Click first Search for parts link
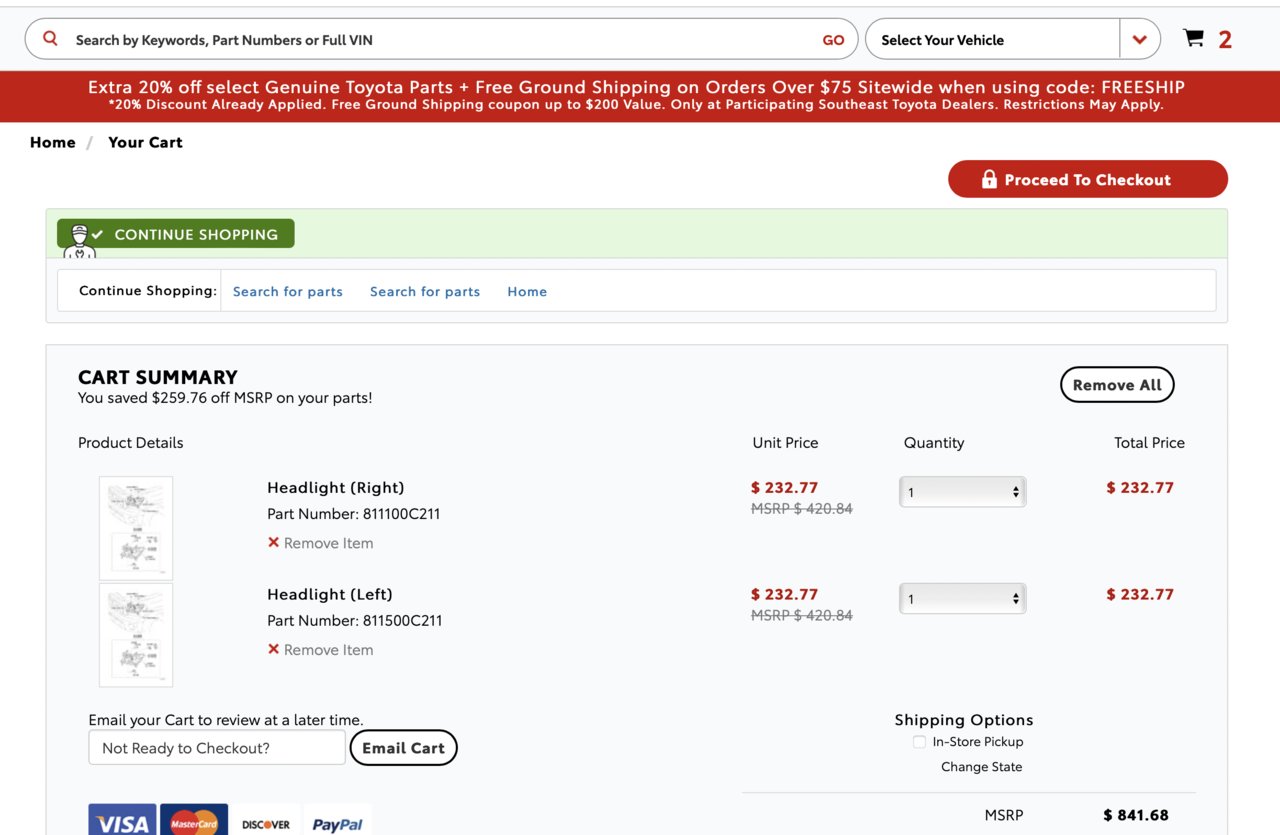The width and height of the screenshot is (1280, 835). click(x=288, y=291)
